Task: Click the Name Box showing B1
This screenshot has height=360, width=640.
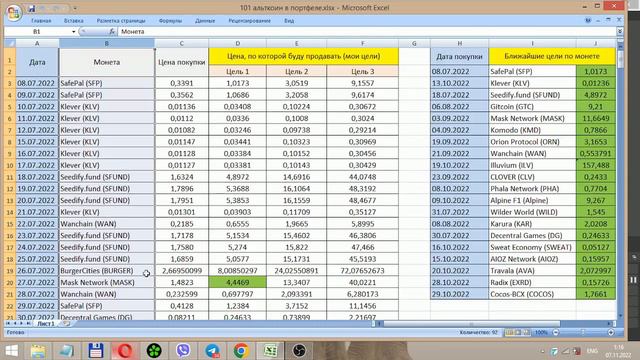Action: pyautogui.click(x=38, y=31)
